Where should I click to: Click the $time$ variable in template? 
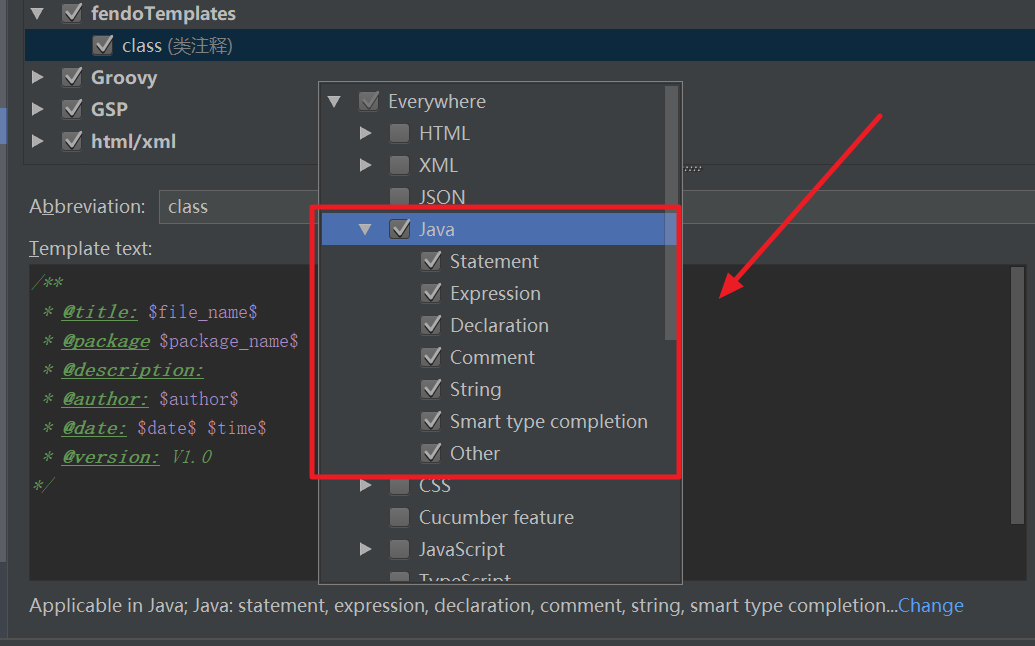point(236,428)
